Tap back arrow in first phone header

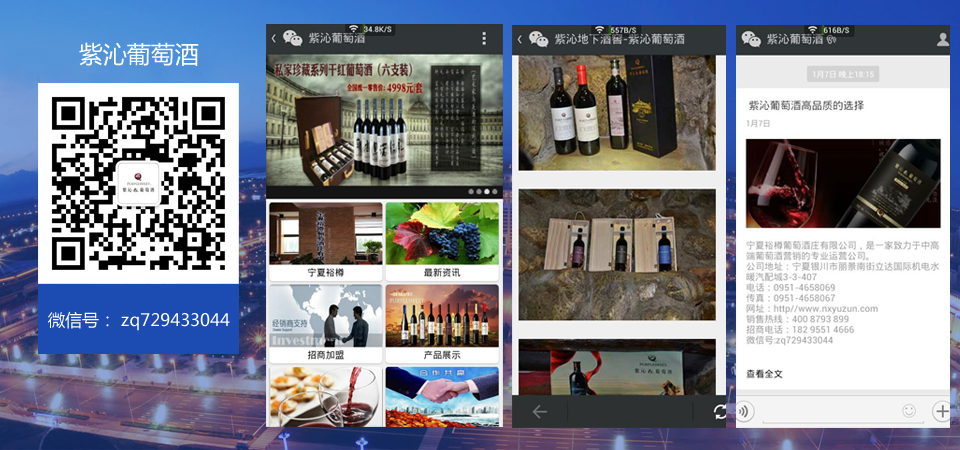(x=273, y=39)
